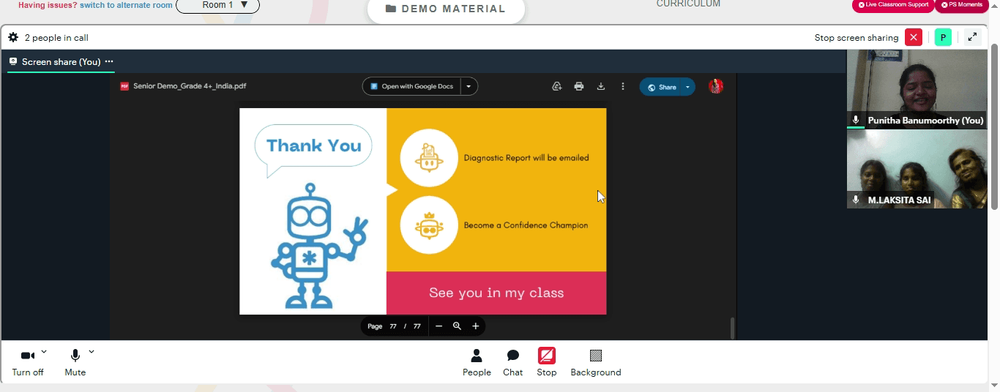This screenshot has height=392, width=1000.
Task: Open call settings gear icon
Action: tap(13, 38)
